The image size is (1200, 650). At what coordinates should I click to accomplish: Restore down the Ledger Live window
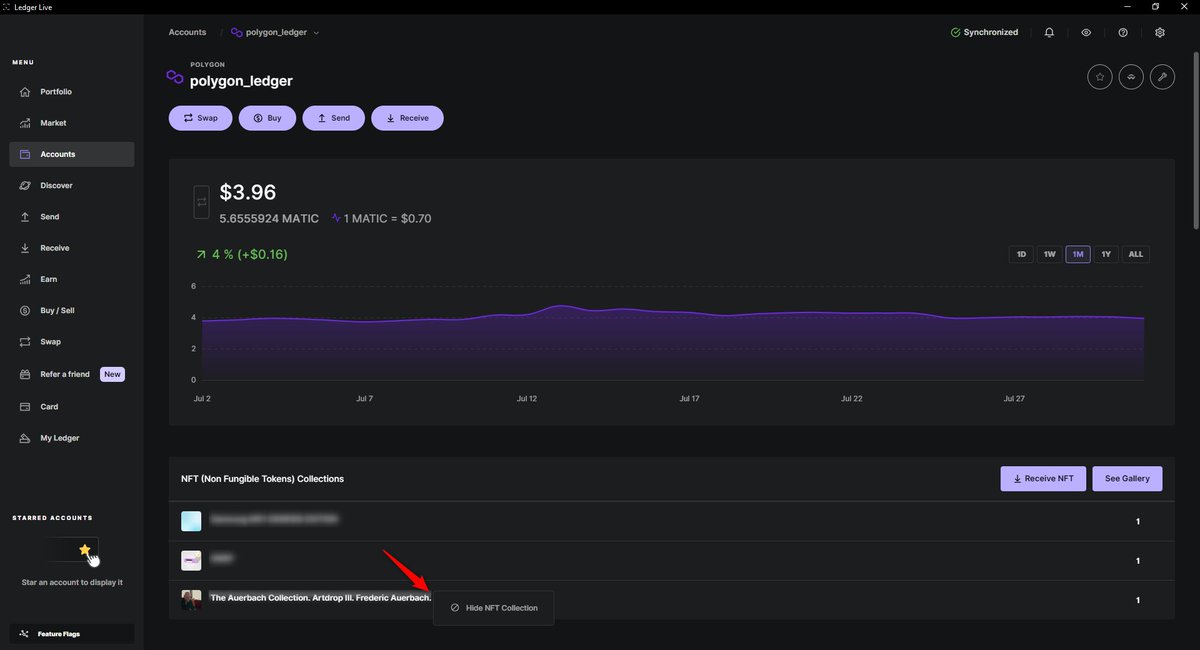point(1155,7)
